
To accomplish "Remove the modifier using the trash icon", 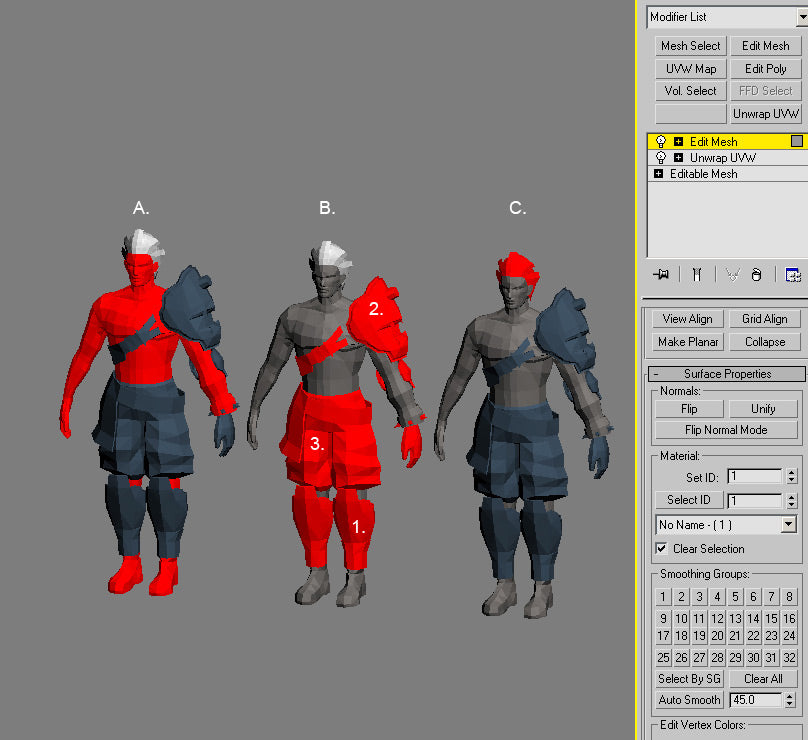I will [x=757, y=274].
